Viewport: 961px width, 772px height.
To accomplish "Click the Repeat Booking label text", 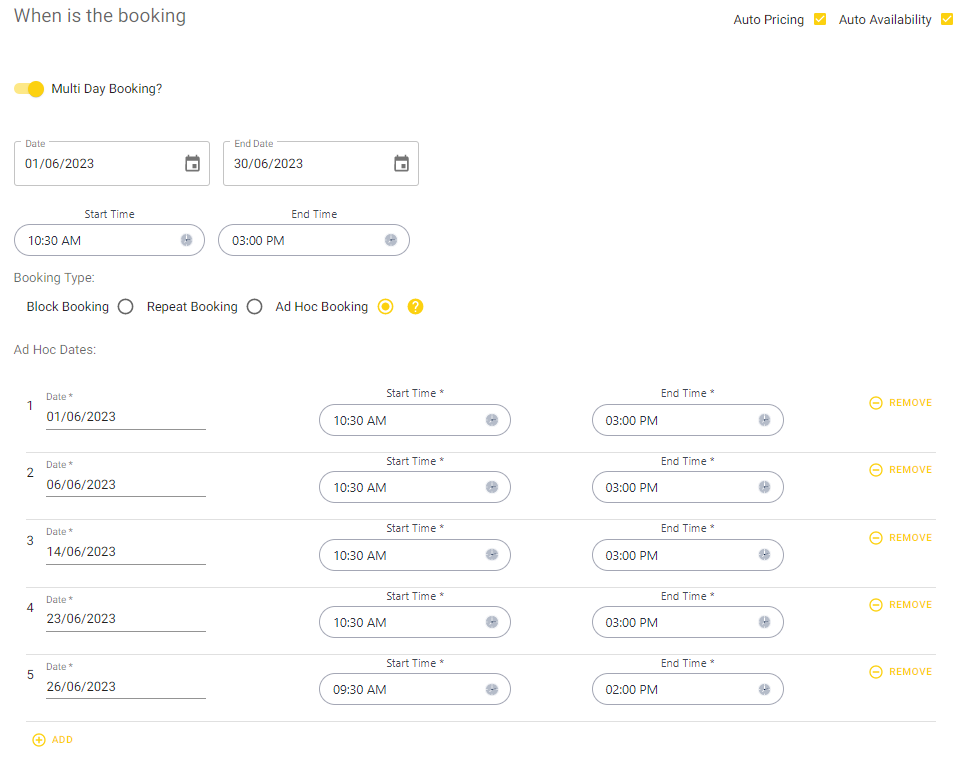I will [x=192, y=306].
